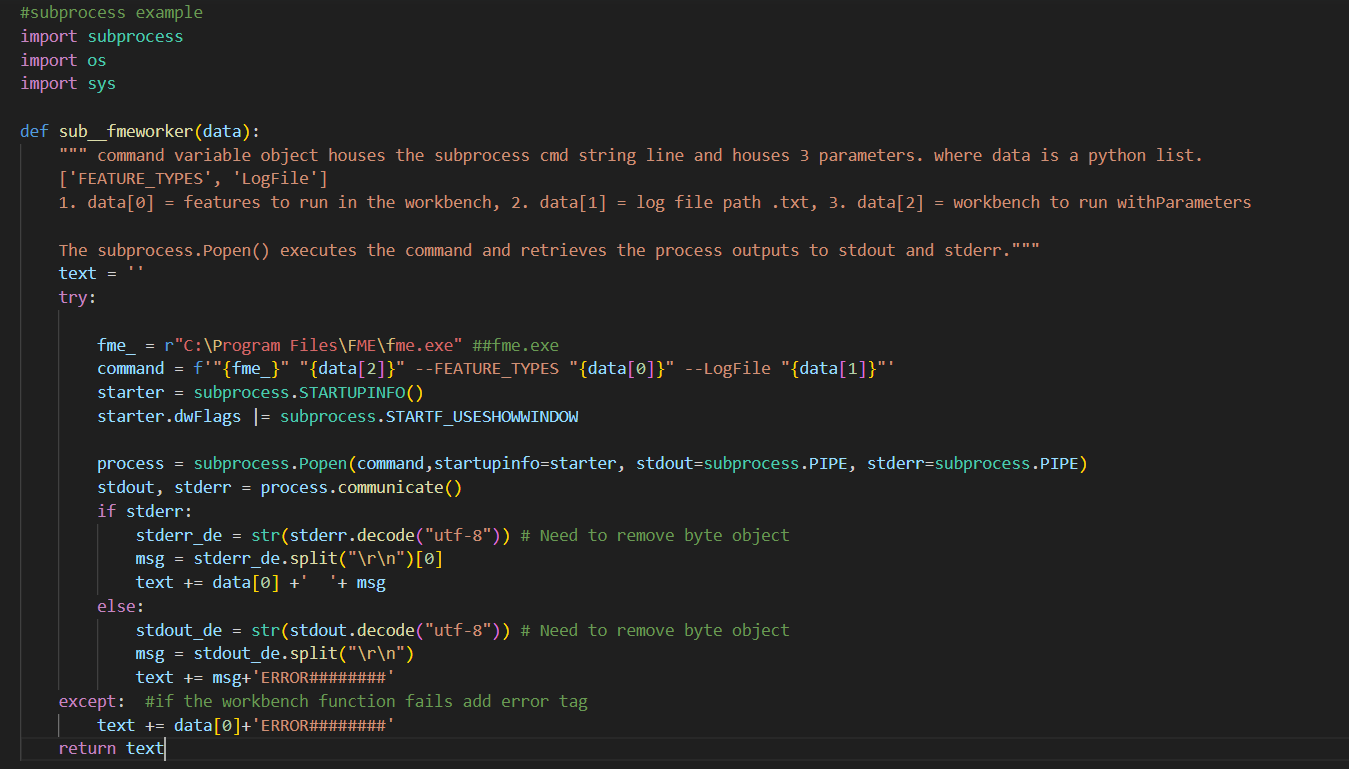This screenshot has width=1349, height=769.
Task: Click 'stdout_de = str(' assignment start
Action: tap(212, 630)
